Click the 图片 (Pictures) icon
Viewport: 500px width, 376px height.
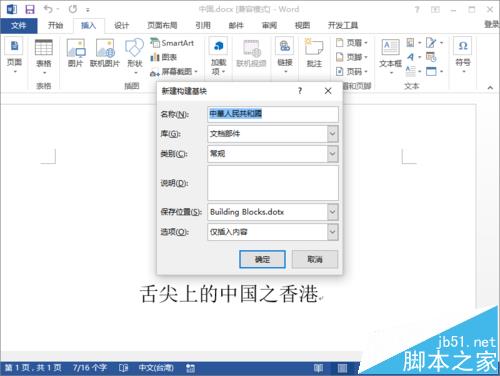(x=75, y=53)
